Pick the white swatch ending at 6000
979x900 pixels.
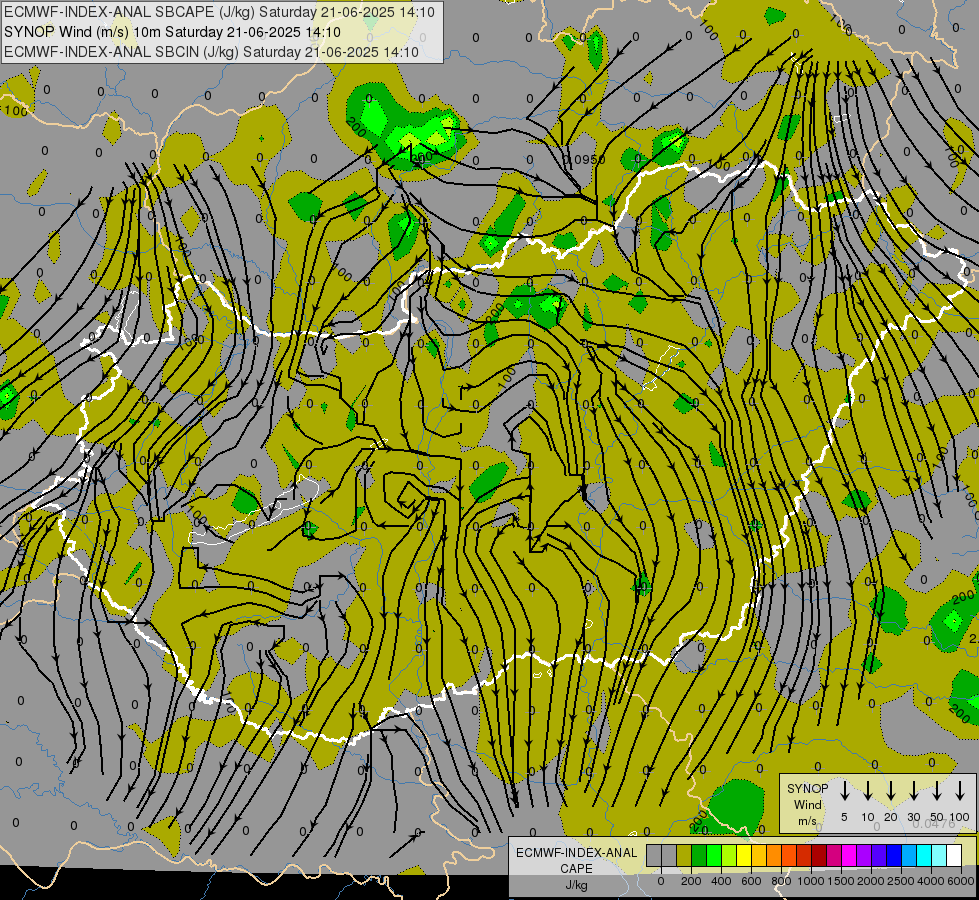(x=954, y=855)
